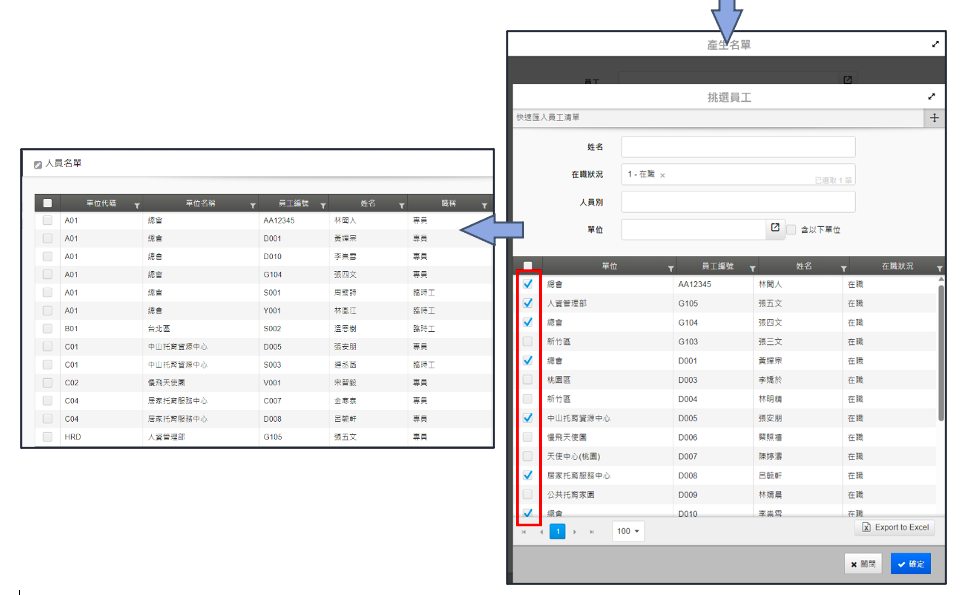The image size is (962, 595).
Task: Open the 人員別 selection field
Action: (737, 202)
